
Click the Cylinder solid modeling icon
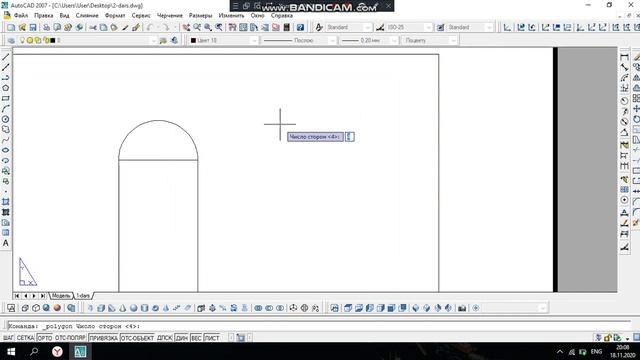point(144,308)
